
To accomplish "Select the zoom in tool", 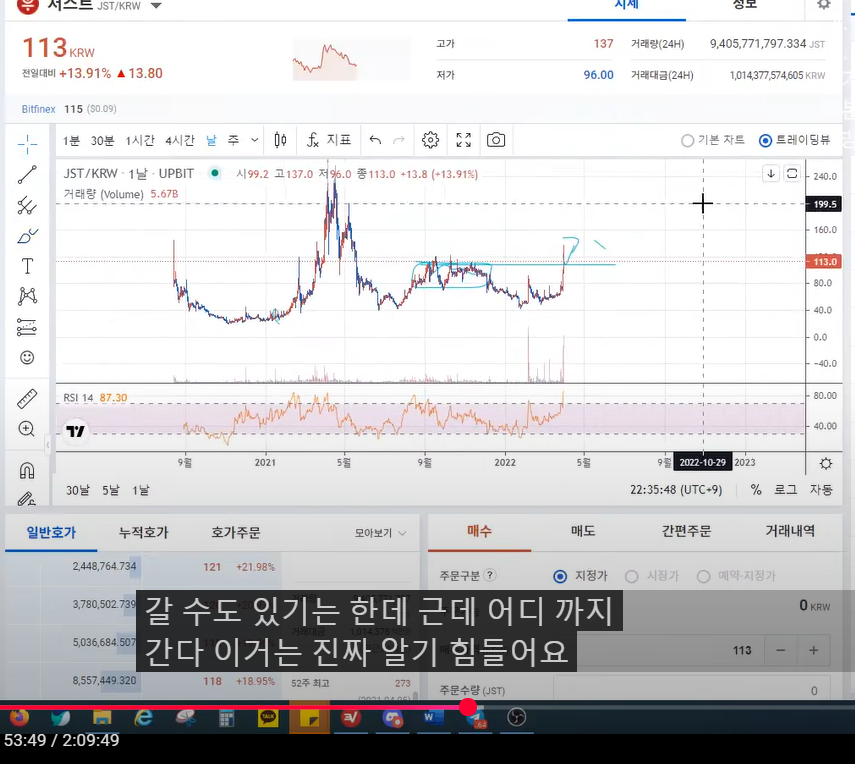I will coord(27,429).
